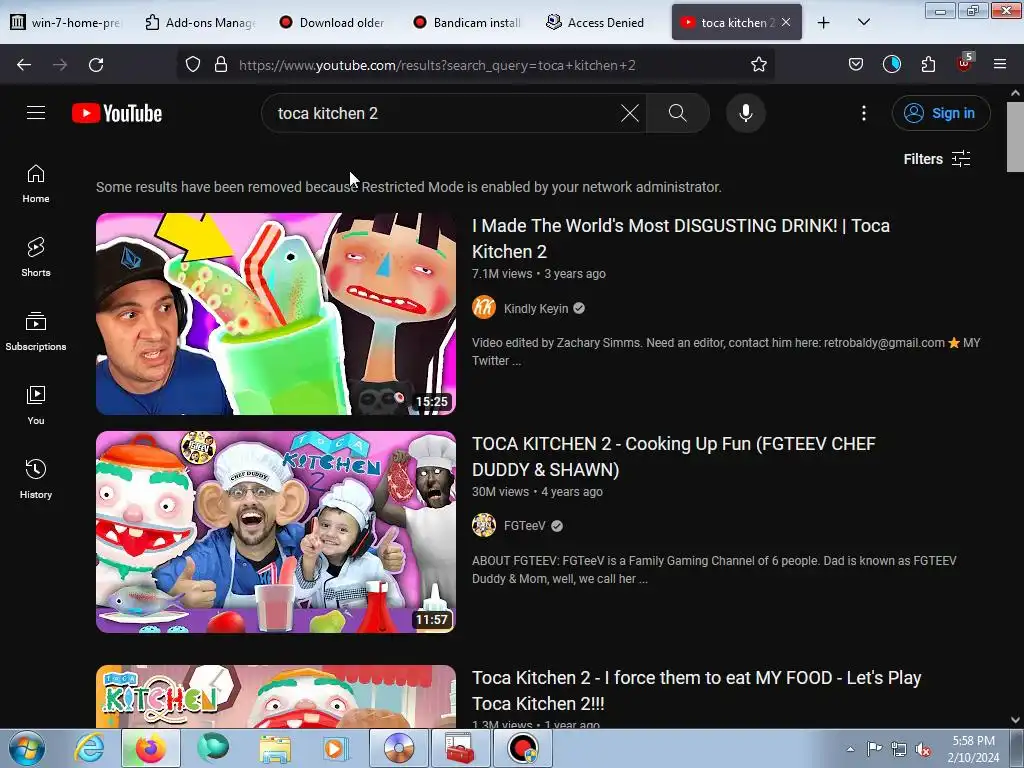The width and height of the screenshot is (1024, 768).
Task: Bookmark this page with the star icon
Action: [758, 65]
